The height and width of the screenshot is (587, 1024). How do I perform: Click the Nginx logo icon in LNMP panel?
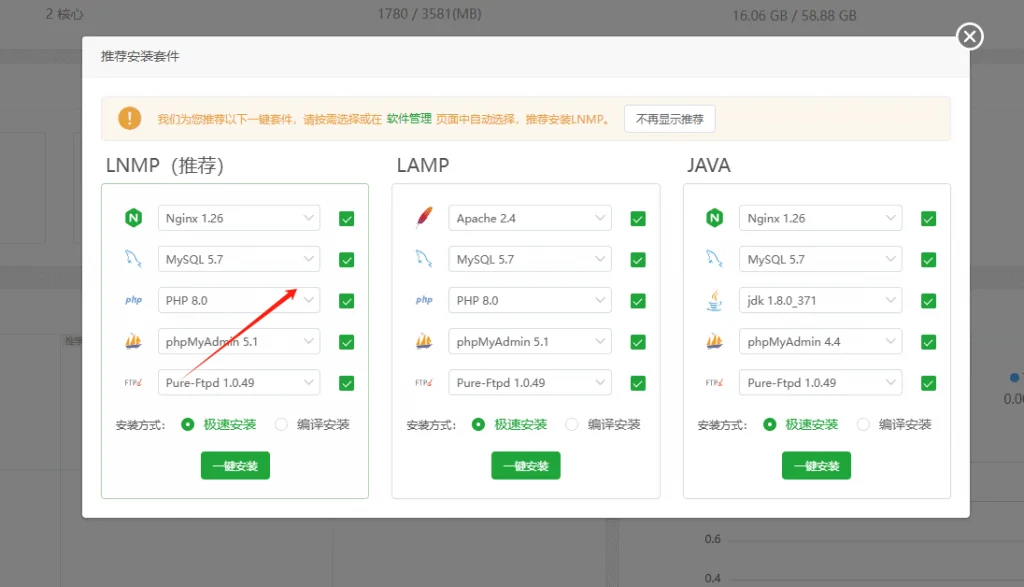point(133,218)
